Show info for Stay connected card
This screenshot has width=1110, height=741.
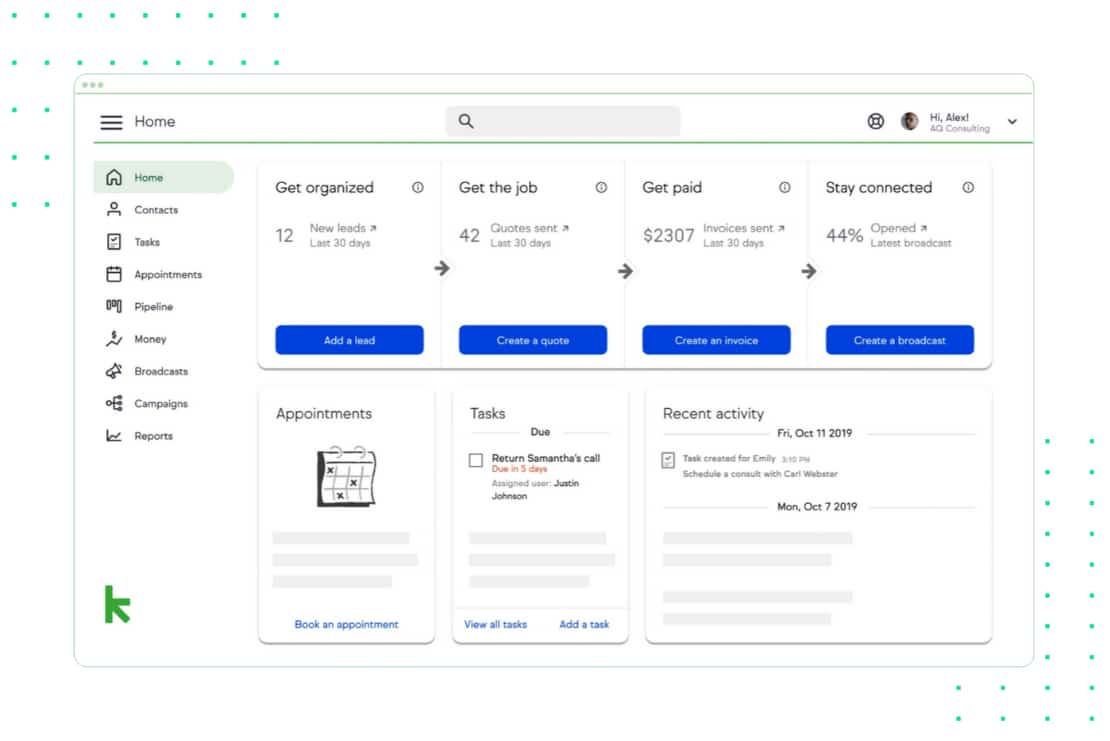[968, 188]
